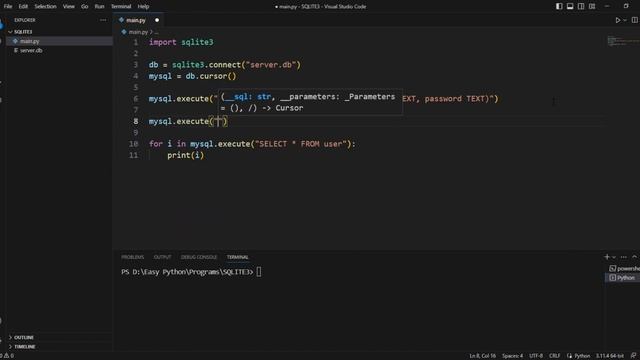Open terminal panel more actions ellipsis

pyautogui.click(x=624, y=257)
